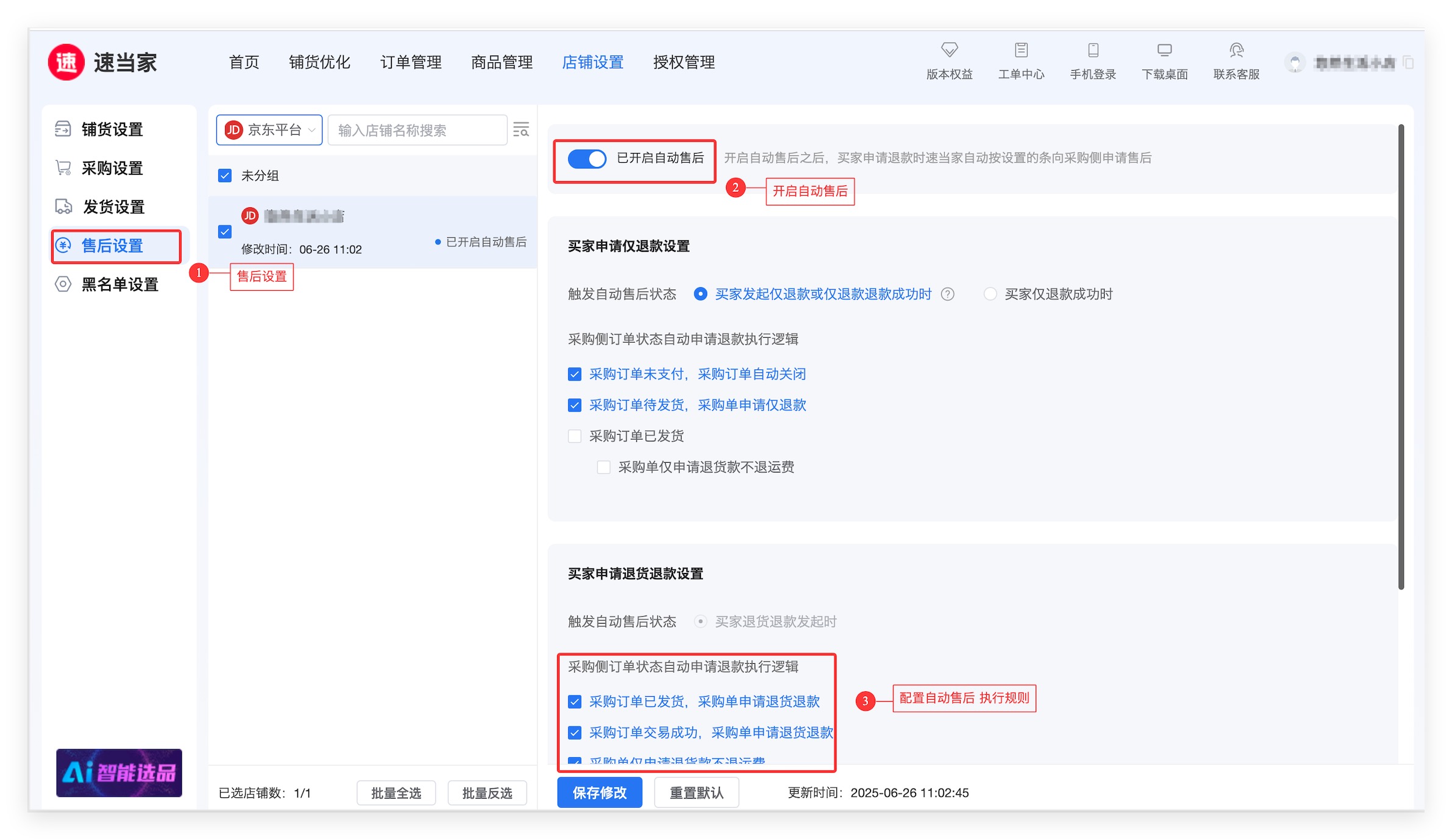Viewport: 1452px width, 840px height.
Task: Click the 下载桌面 monitor icon
Action: click(x=1164, y=49)
